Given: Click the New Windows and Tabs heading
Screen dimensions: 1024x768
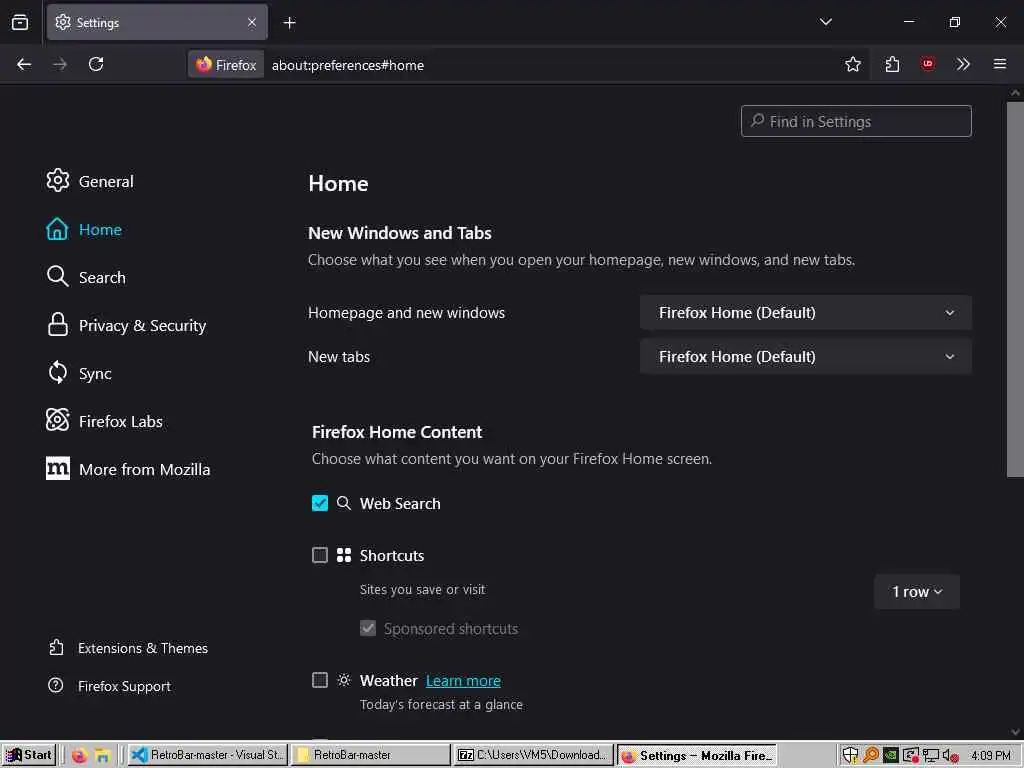Looking at the screenshot, I should 400,233.
